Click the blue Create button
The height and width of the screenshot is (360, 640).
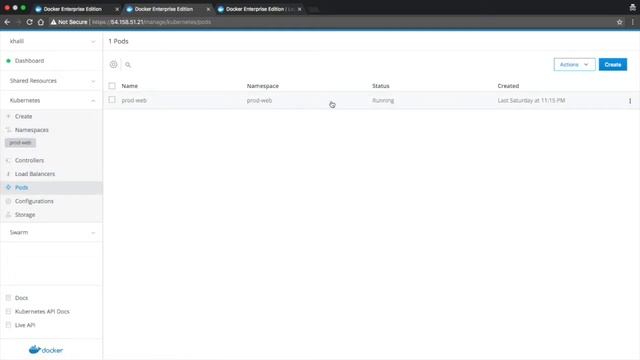coord(613,64)
